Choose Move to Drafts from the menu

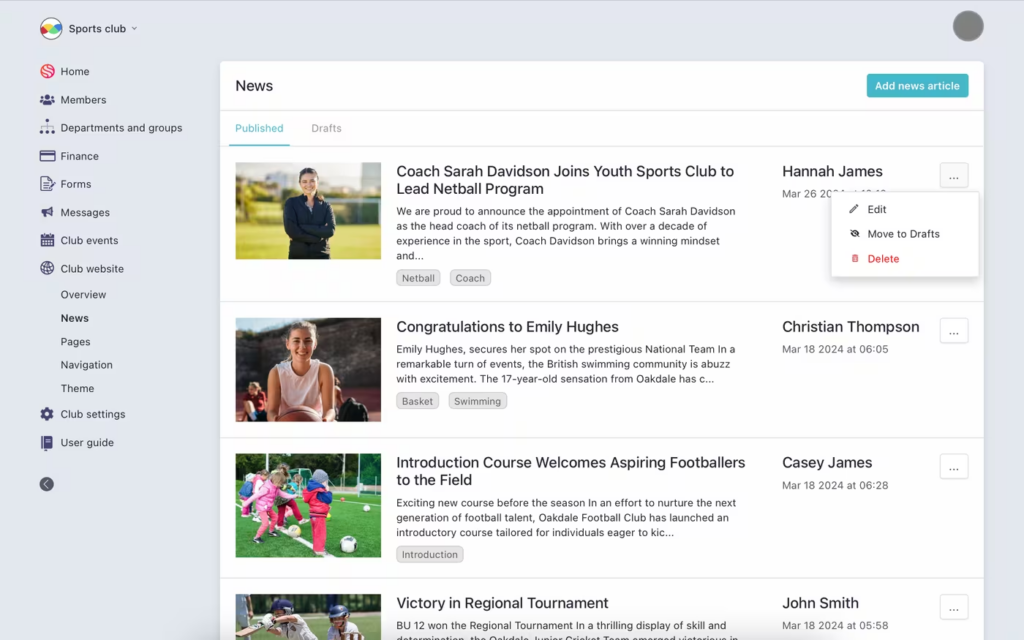tap(904, 234)
